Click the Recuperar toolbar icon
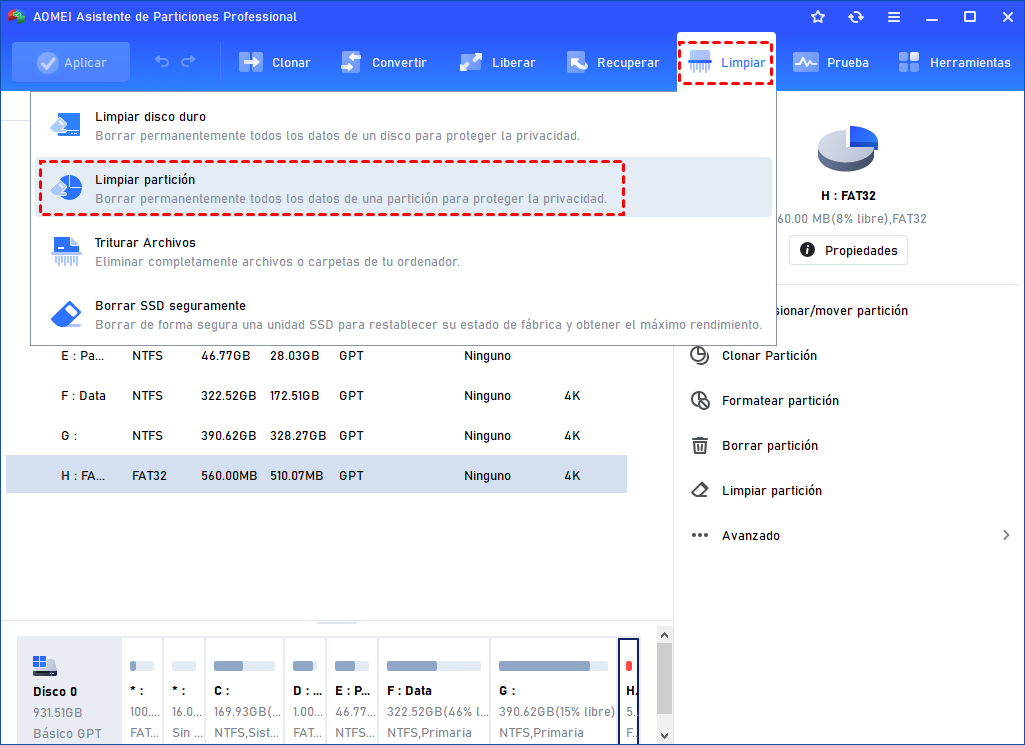The image size is (1025, 745). pos(577,62)
